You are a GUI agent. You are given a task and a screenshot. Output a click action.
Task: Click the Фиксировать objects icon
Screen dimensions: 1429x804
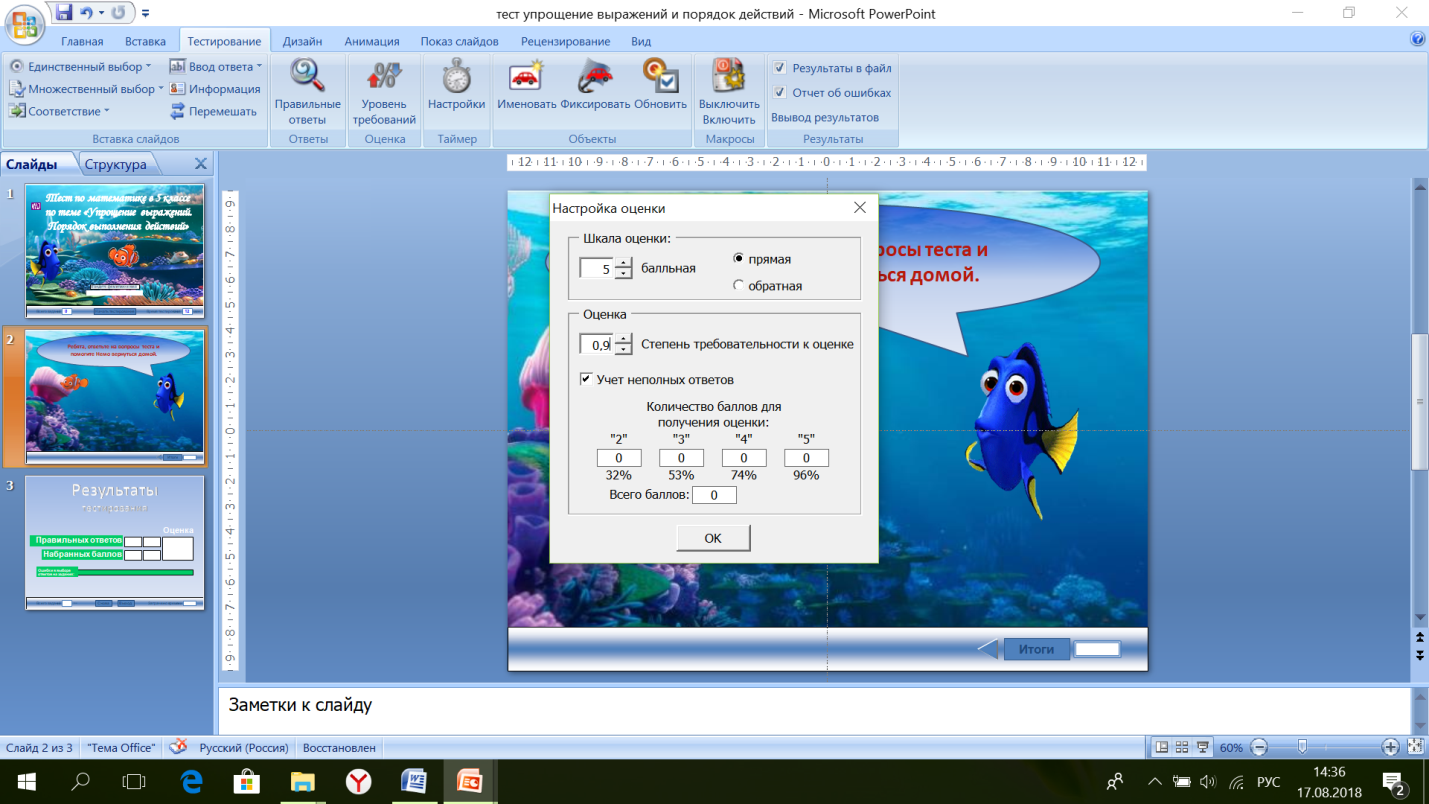click(x=595, y=85)
